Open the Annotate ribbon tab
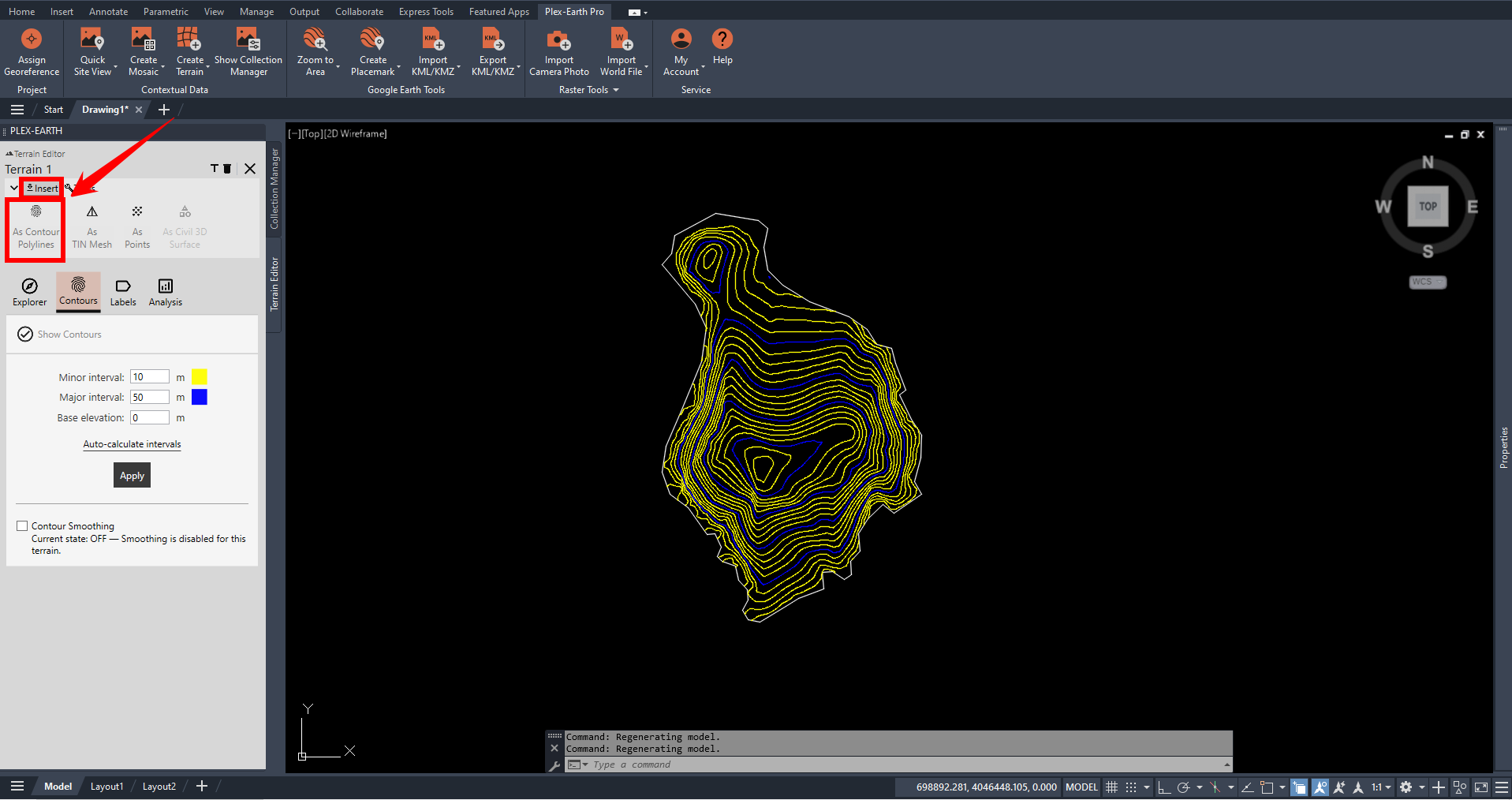1512x800 pixels. coord(108,12)
